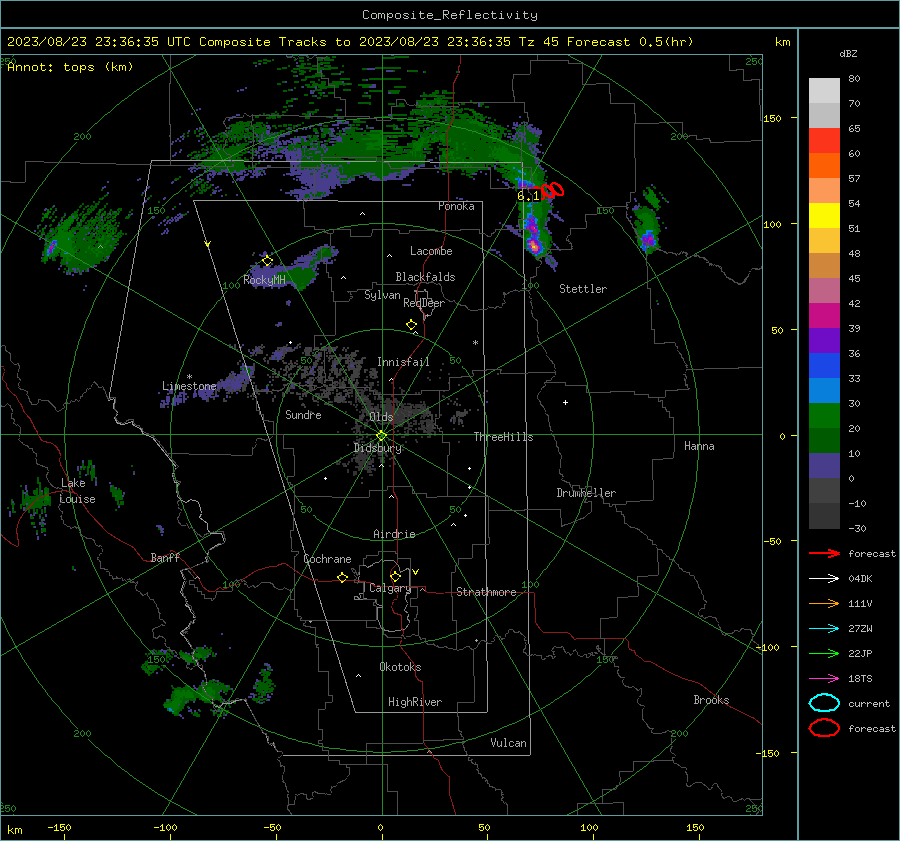Pick the magenta swatch in dBZ scale
The height and width of the screenshot is (841, 900).
pyautogui.click(x=824, y=316)
